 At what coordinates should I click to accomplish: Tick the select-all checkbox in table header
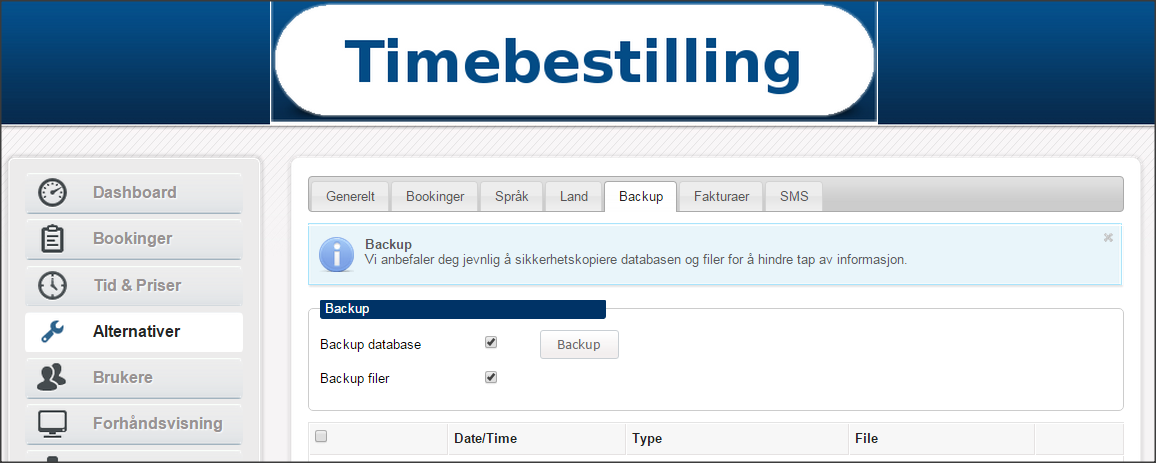pyautogui.click(x=321, y=436)
